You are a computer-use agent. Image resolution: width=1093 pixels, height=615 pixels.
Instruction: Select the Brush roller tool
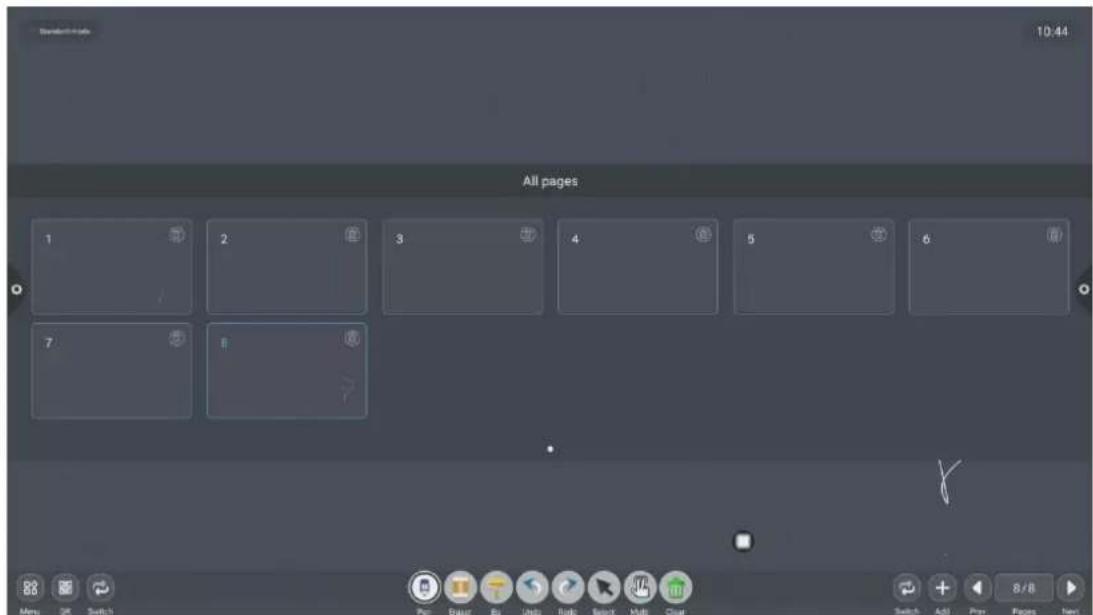click(x=496, y=587)
